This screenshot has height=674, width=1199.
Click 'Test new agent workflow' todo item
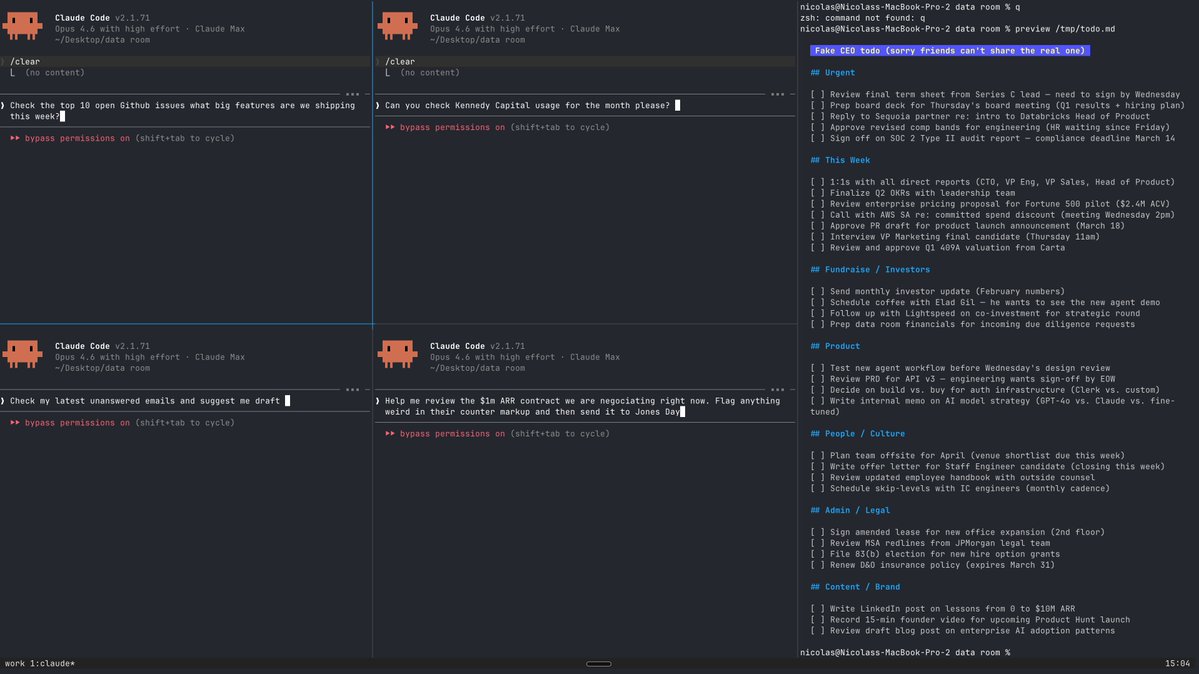click(970, 368)
